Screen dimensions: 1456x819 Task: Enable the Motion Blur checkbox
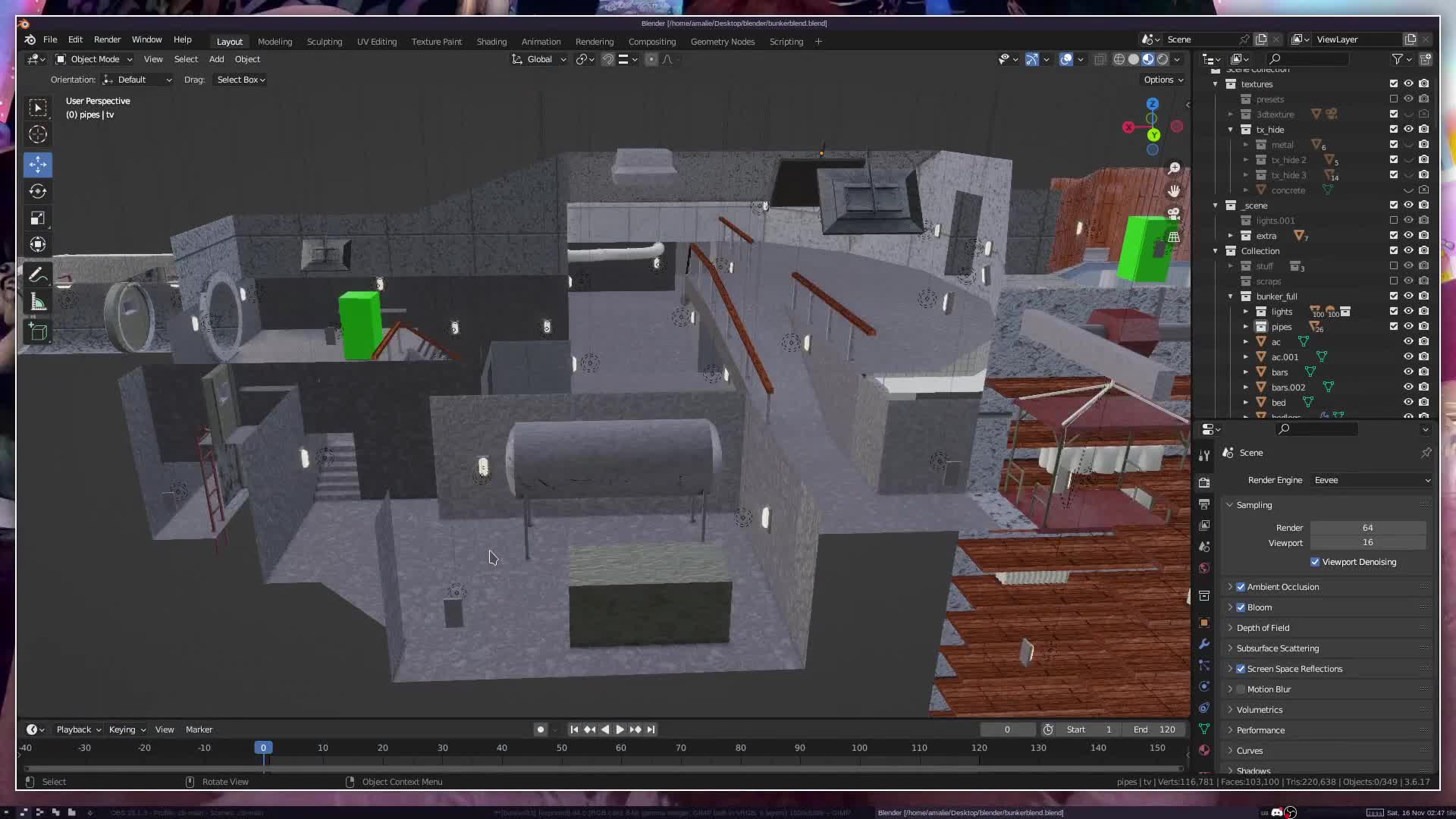click(1241, 689)
